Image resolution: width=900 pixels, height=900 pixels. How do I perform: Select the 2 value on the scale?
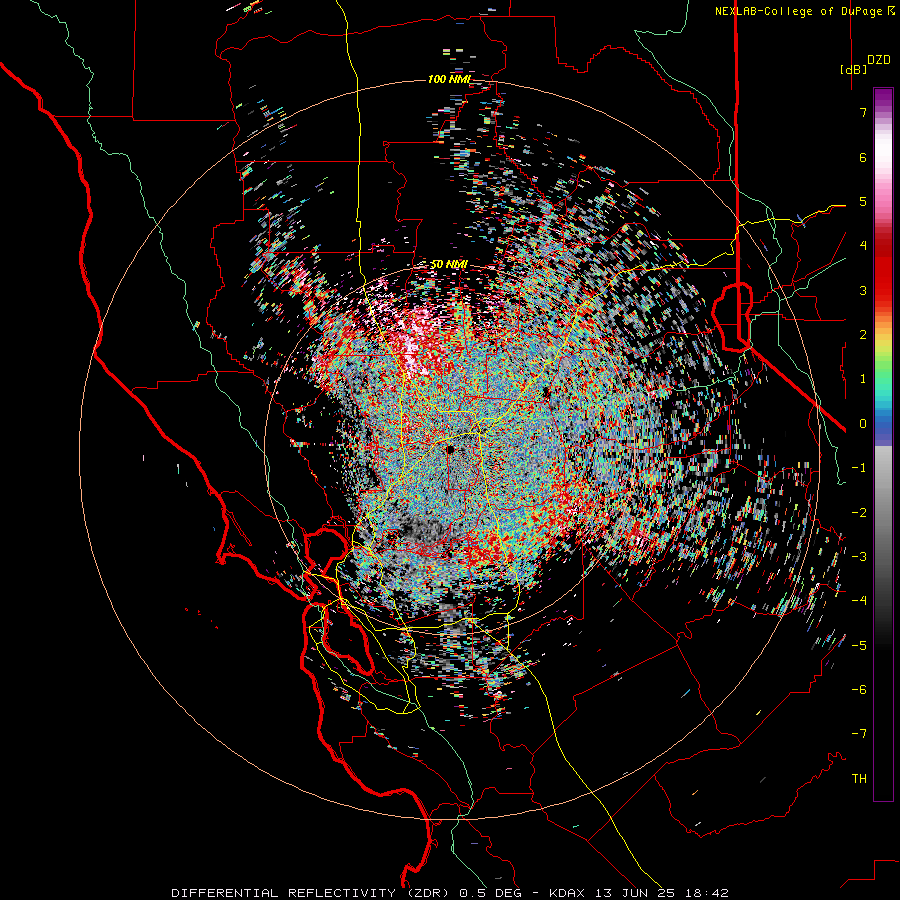[x=863, y=335]
